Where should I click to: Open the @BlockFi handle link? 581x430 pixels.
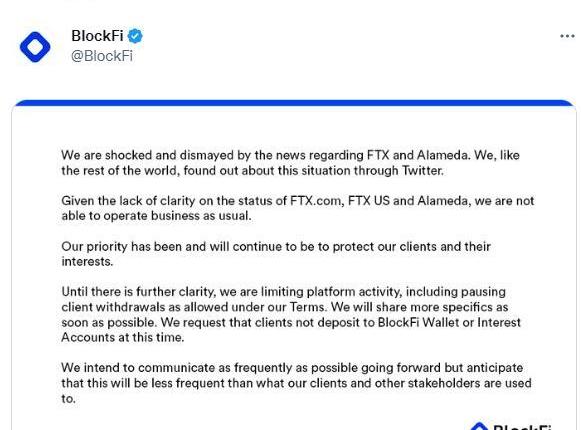click(x=102, y=56)
